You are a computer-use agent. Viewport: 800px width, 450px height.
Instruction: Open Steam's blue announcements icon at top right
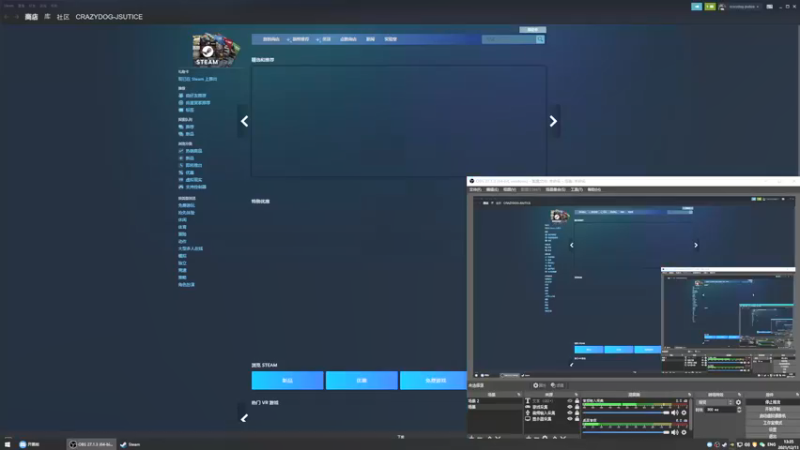pos(696,7)
